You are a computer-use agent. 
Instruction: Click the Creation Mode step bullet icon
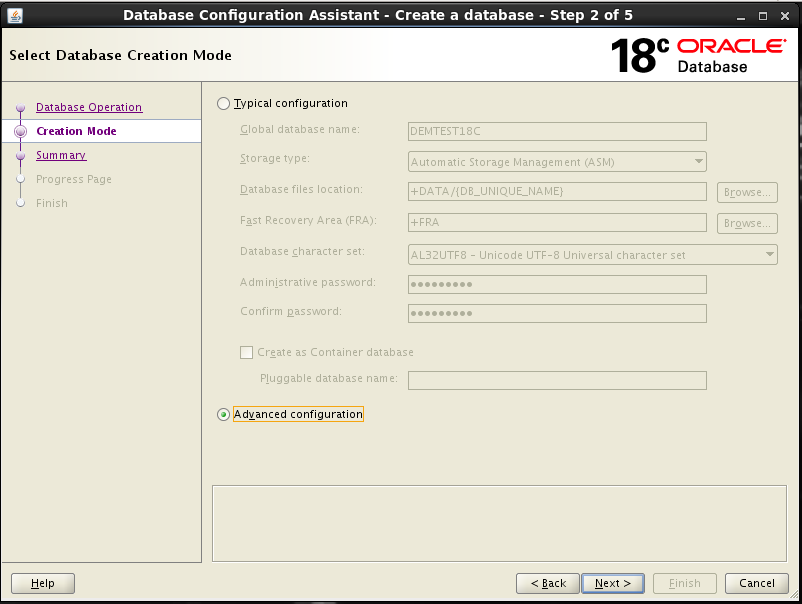(20, 131)
